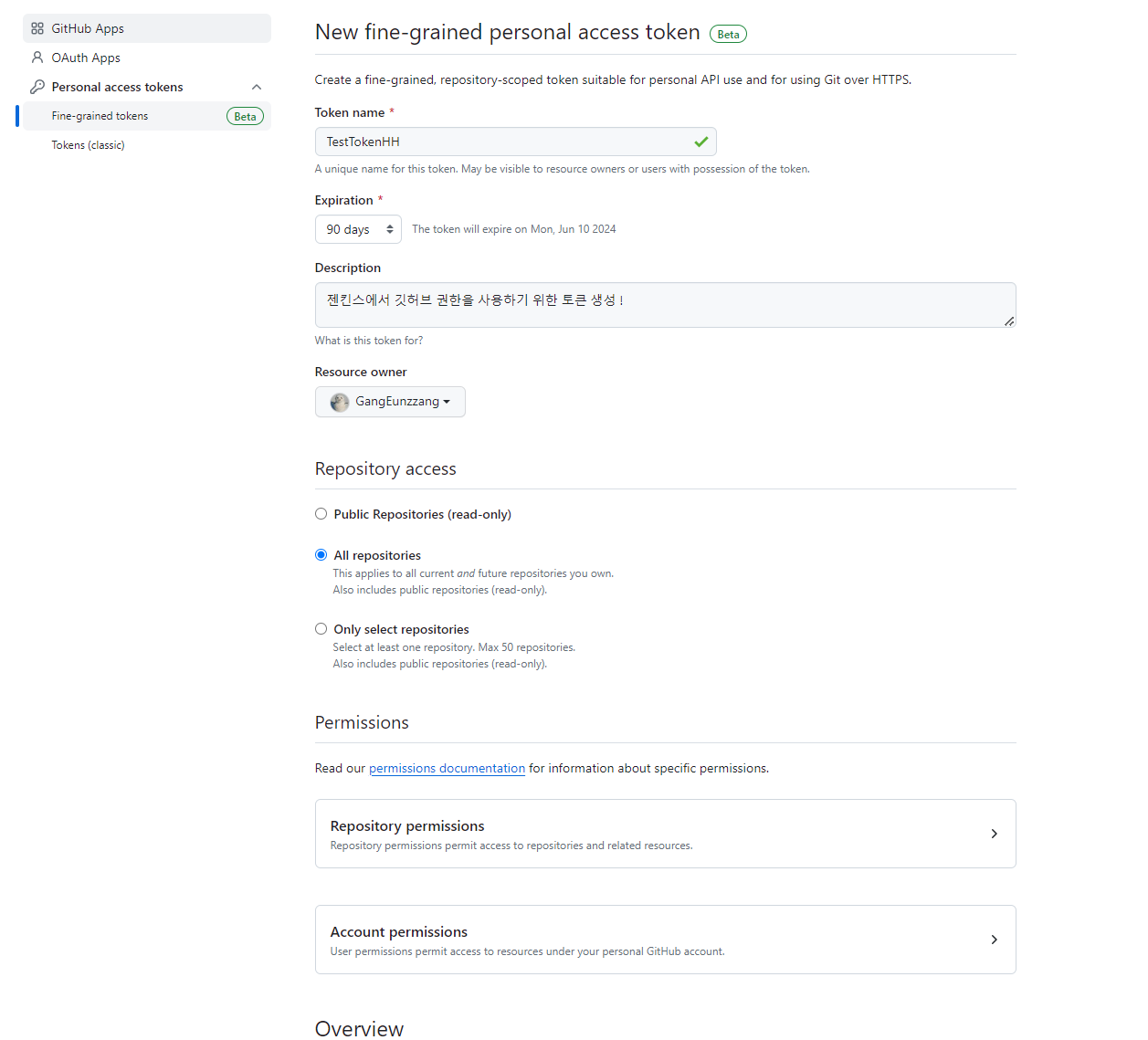Grab the Description resize handle

coord(1009,321)
